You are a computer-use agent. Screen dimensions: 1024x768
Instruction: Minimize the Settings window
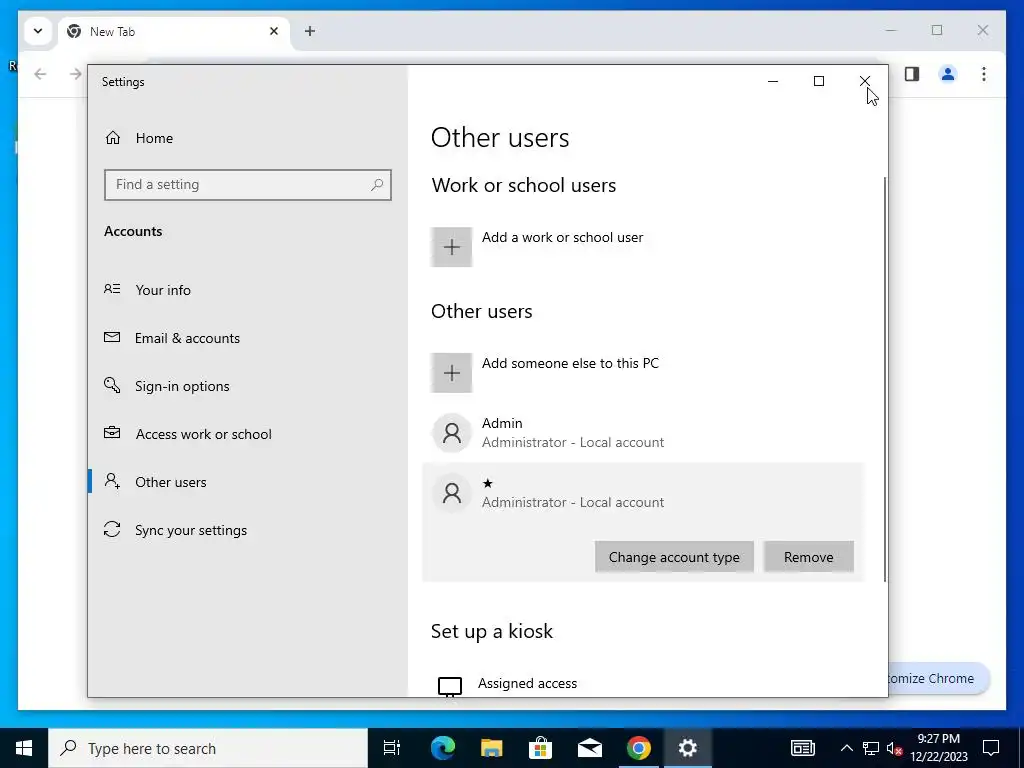[x=773, y=81]
